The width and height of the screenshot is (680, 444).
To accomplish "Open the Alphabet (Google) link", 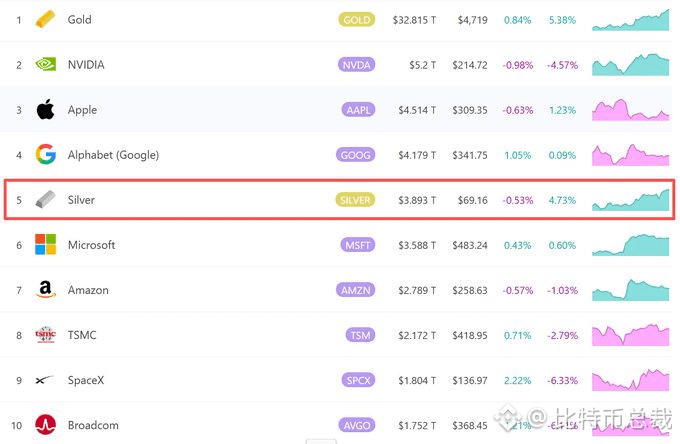I will tap(113, 155).
